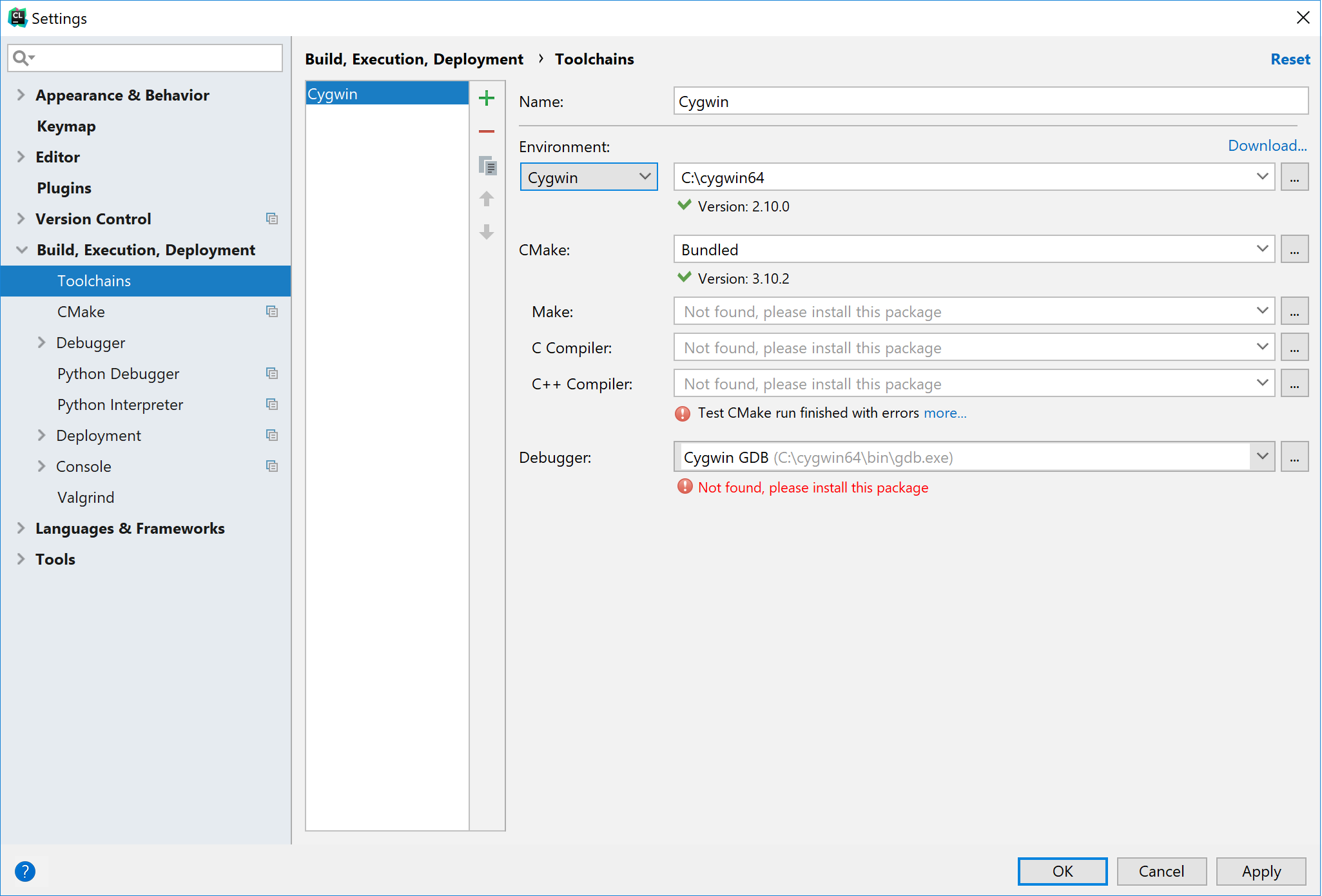Close the Settings dialog
Screen dimensions: 1322x896
pos(1303,17)
